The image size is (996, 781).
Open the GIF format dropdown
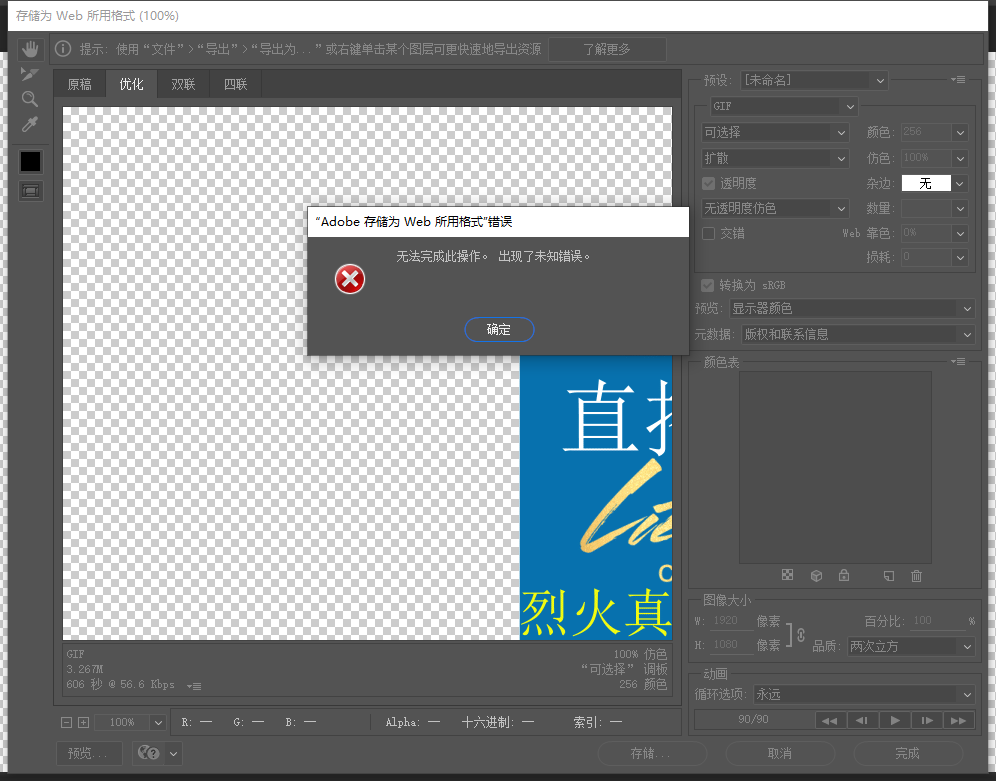[x=784, y=106]
